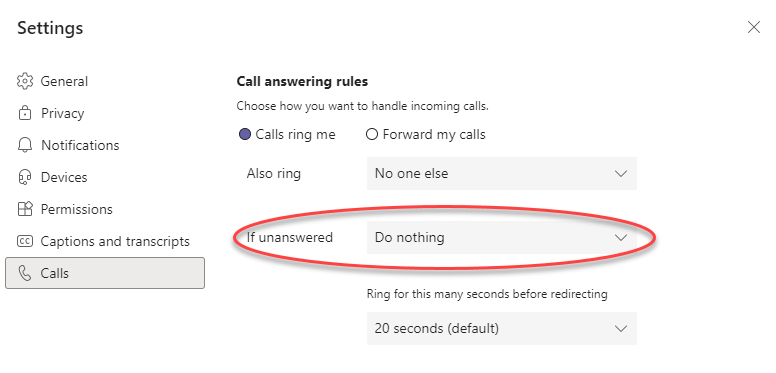Open the Also ring dropdown
776x373 pixels.
tap(501, 174)
